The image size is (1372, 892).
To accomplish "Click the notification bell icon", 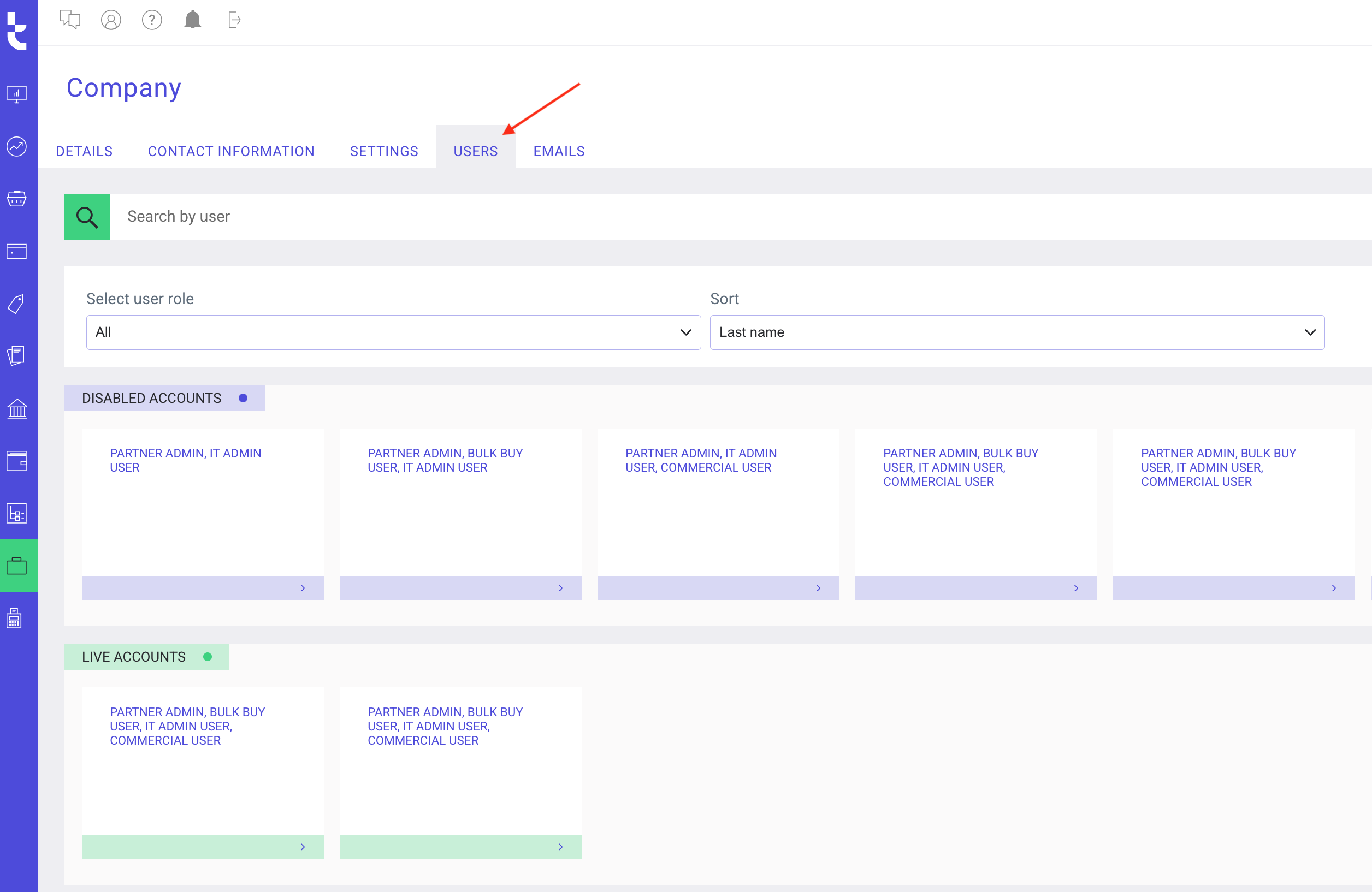I will [x=193, y=20].
